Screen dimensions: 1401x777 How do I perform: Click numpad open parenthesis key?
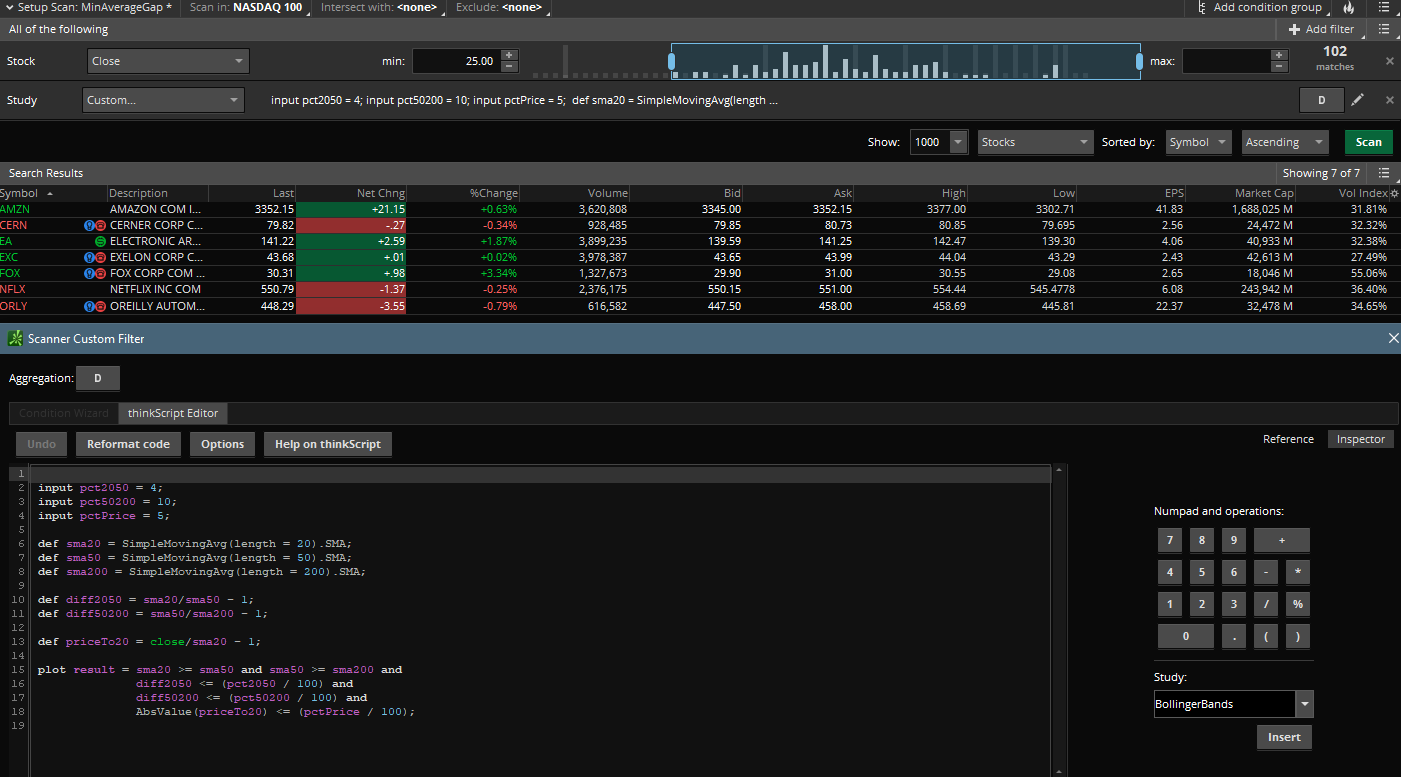coord(1266,637)
